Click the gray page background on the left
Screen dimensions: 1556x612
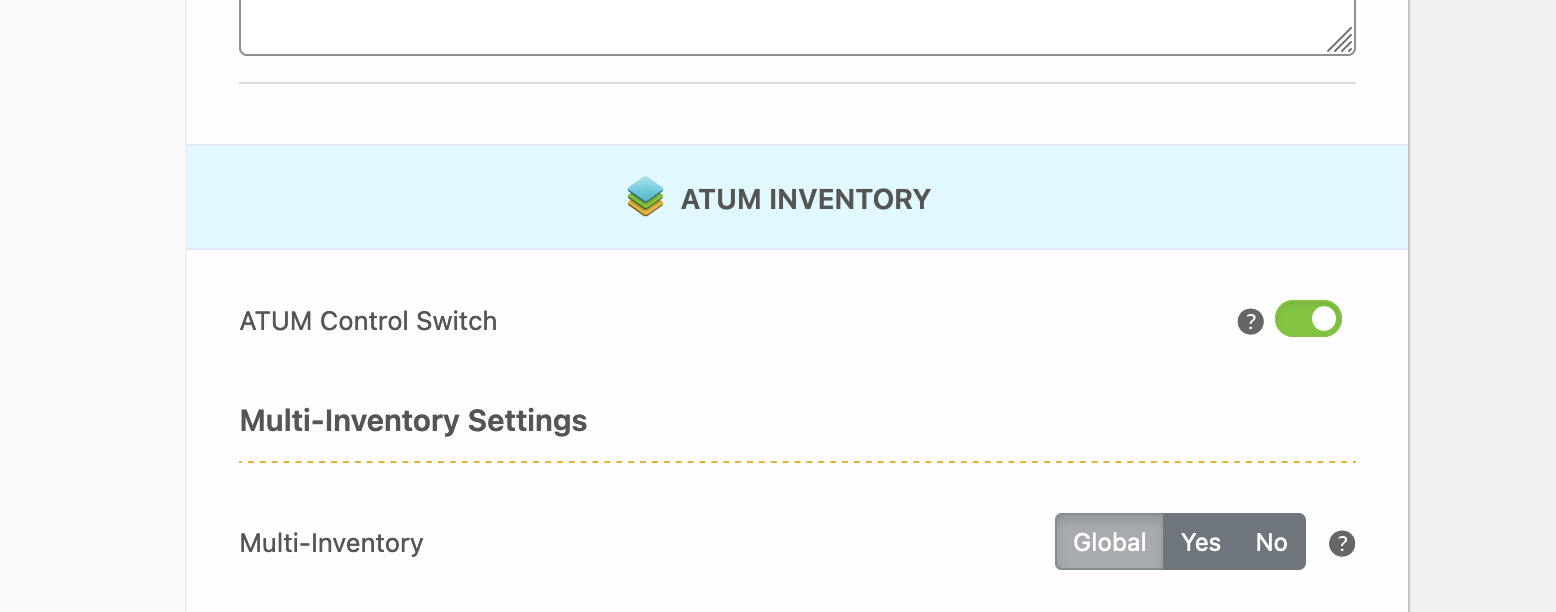[90, 300]
